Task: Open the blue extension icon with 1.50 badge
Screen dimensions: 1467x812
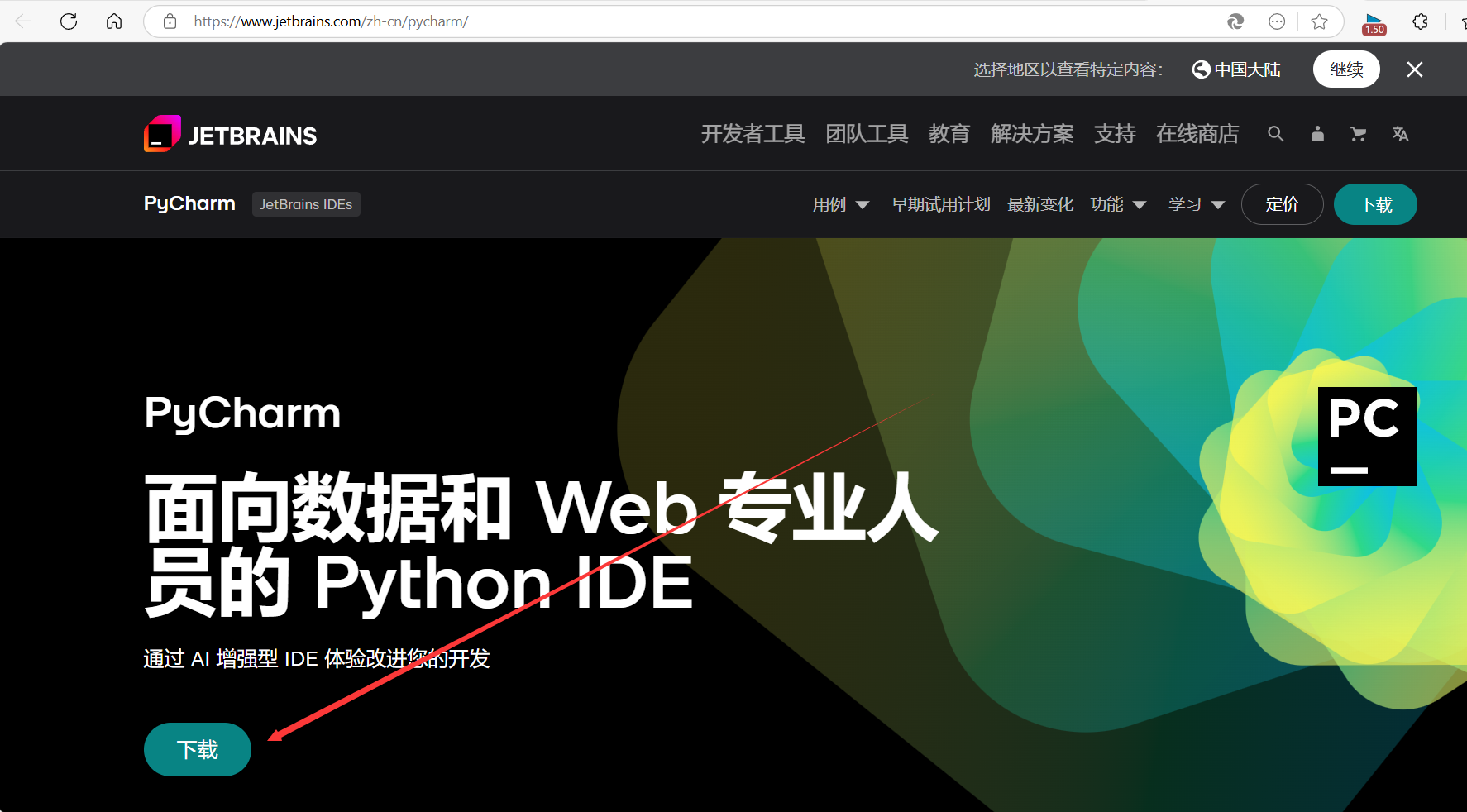Action: [x=1374, y=23]
